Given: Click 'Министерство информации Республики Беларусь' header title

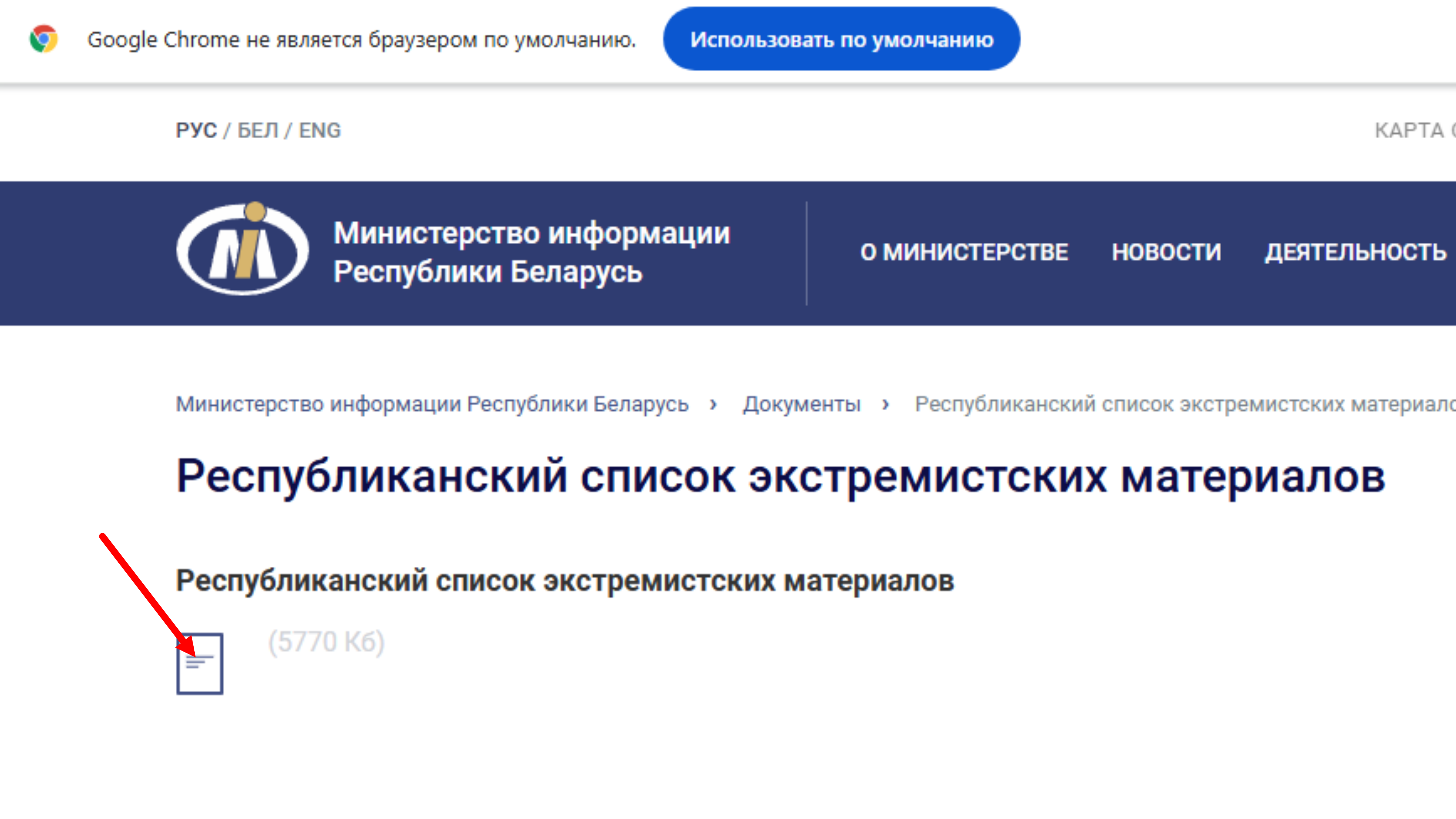Looking at the screenshot, I should coord(531,252).
